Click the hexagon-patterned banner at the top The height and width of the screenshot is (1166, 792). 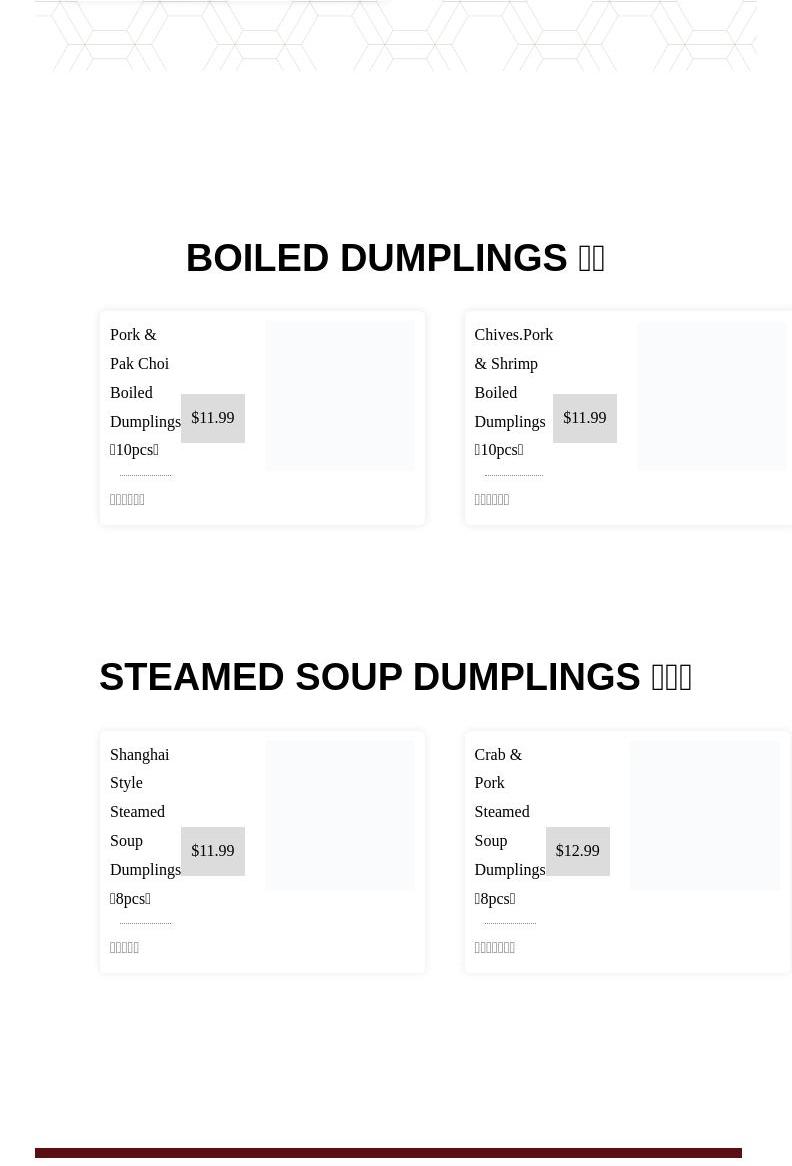[395, 36]
